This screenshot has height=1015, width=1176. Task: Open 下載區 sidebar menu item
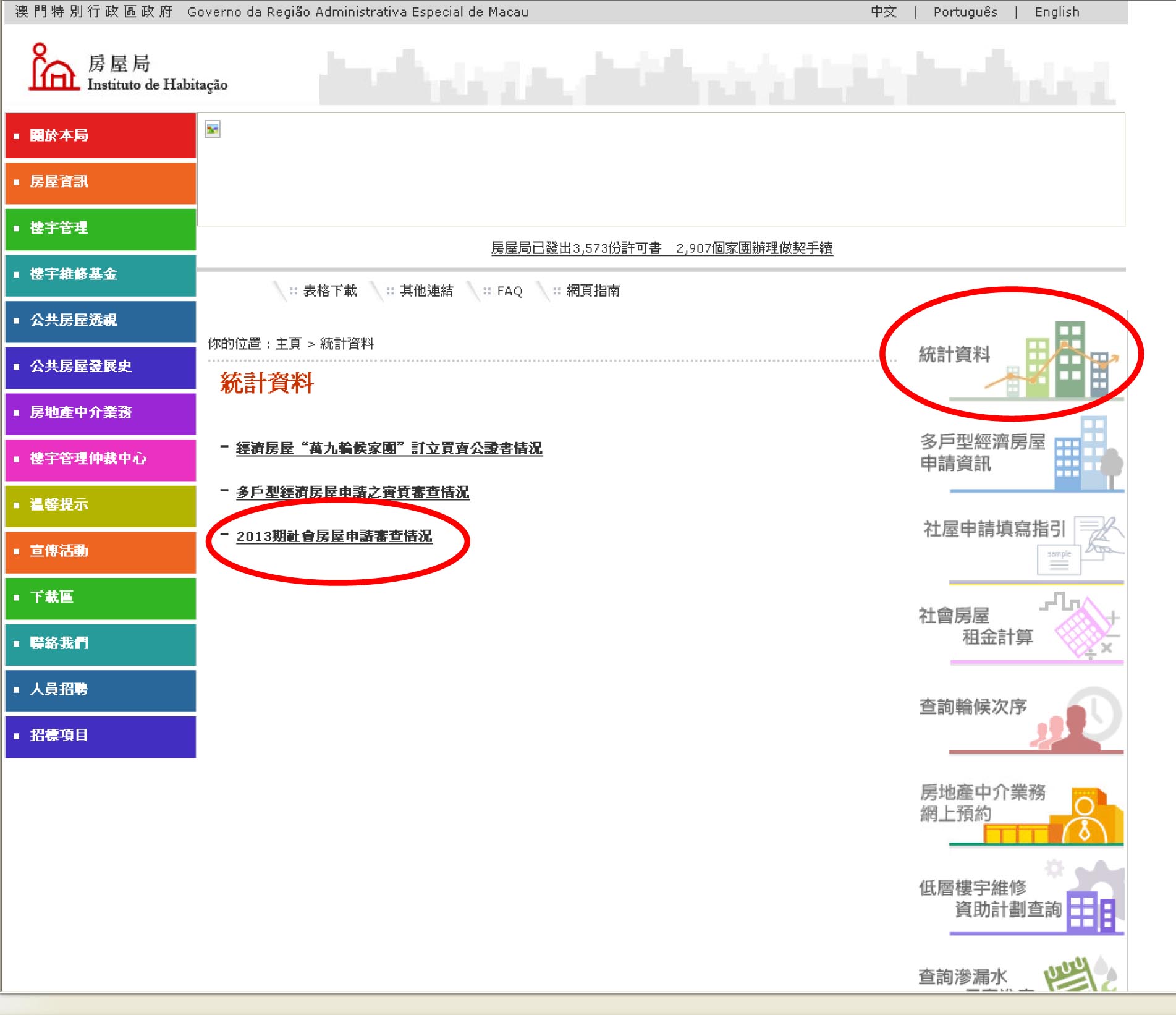click(101, 597)
